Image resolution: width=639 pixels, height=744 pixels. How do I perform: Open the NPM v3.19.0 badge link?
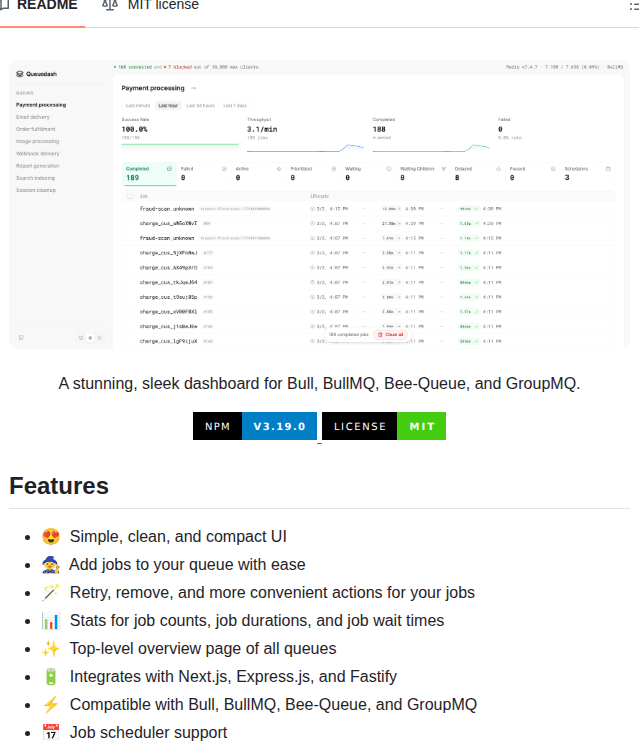255,426
